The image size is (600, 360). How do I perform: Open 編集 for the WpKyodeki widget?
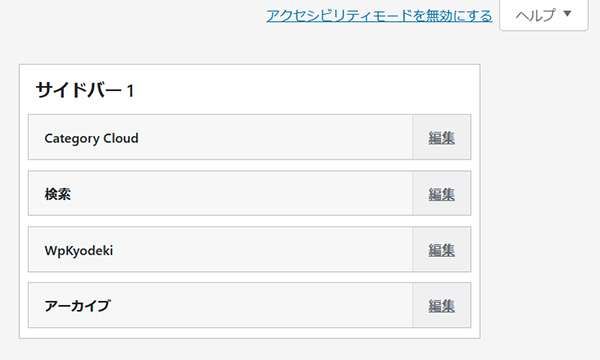click(441, 250)
